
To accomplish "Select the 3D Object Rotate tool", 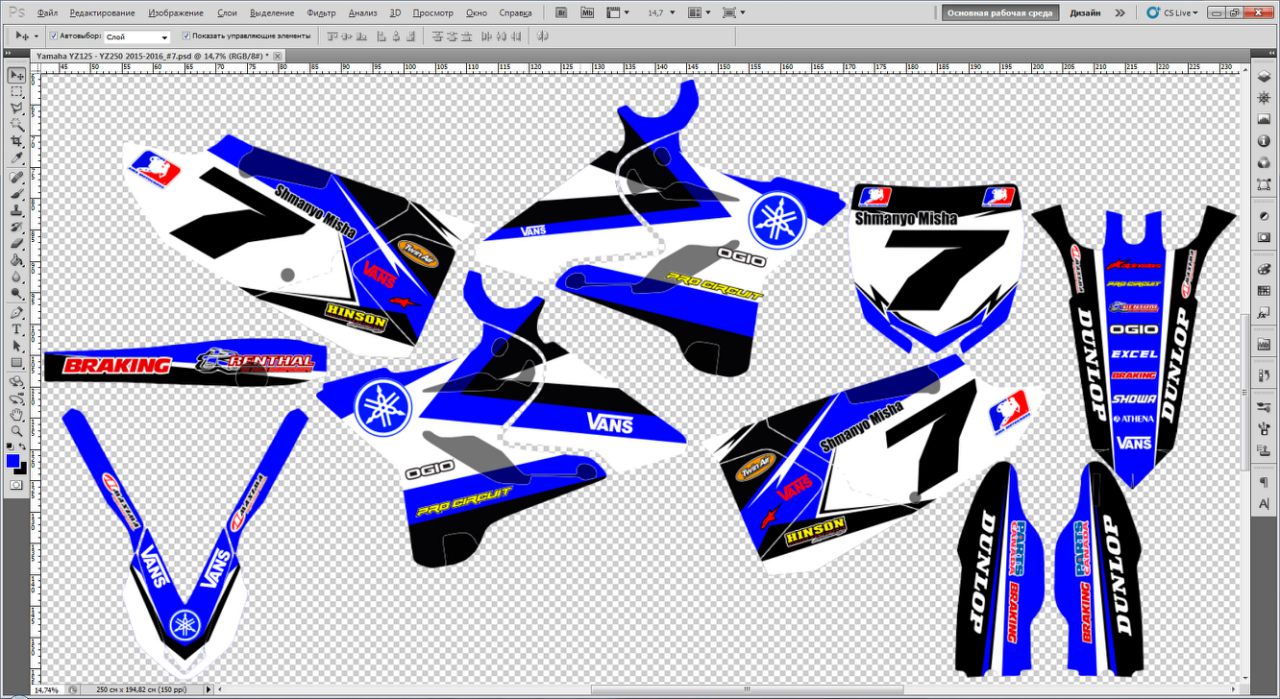I will [x=17, y=382].
